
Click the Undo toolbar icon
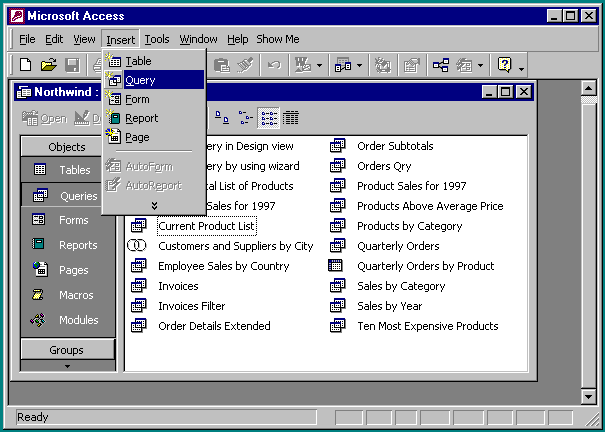pos(274,65)
